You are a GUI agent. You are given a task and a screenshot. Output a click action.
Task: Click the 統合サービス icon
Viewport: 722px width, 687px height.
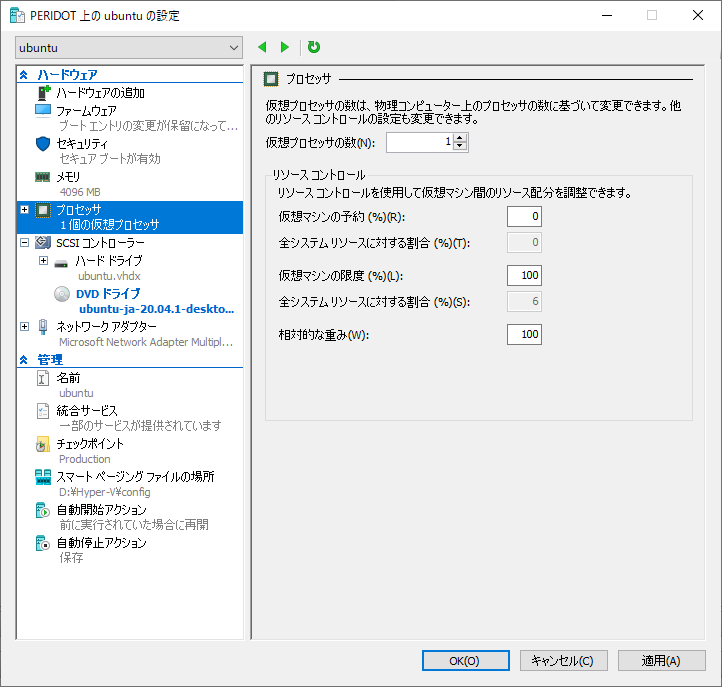tap(43, 411)
